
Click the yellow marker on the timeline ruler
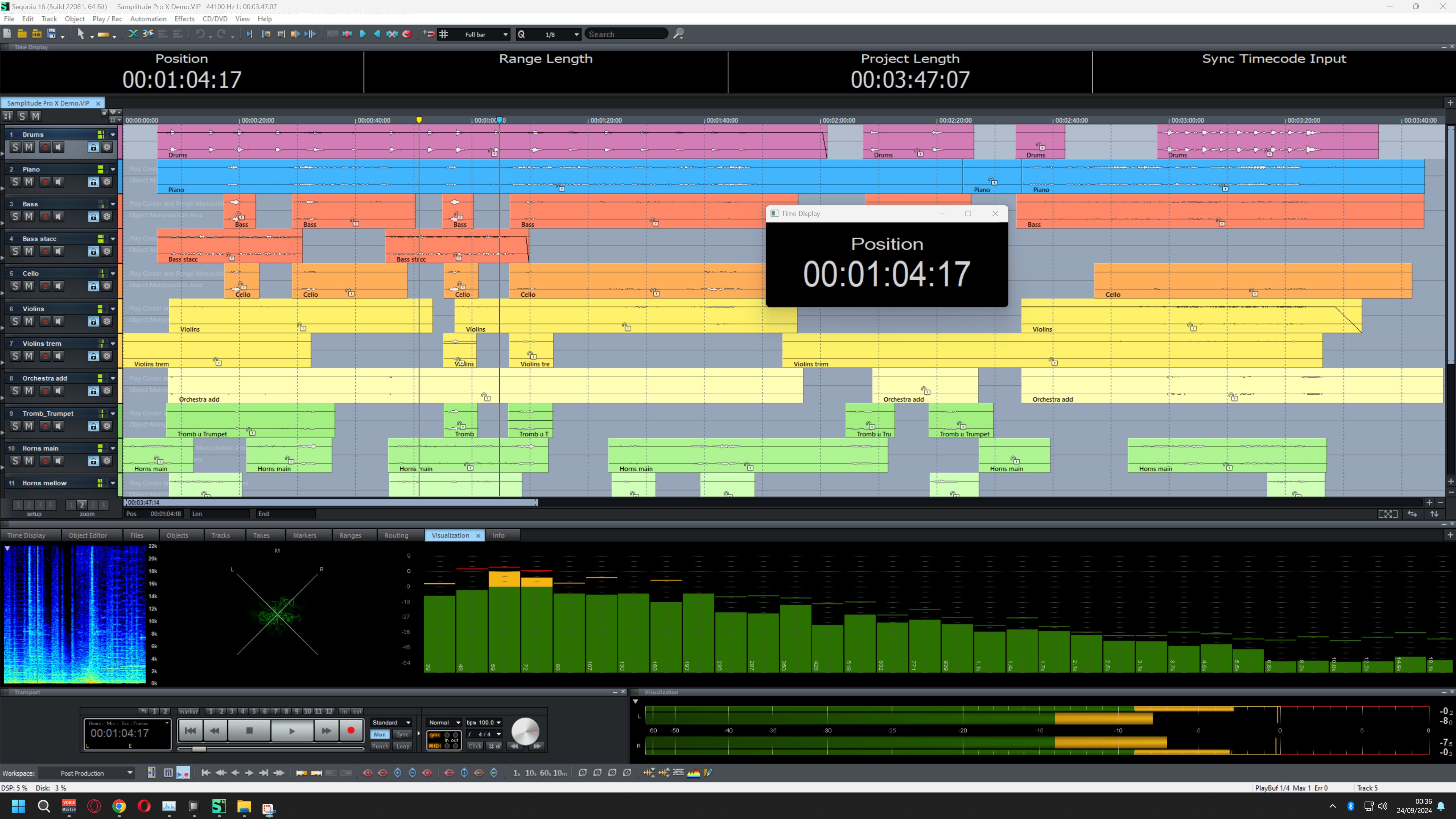(x=419, y=120)
